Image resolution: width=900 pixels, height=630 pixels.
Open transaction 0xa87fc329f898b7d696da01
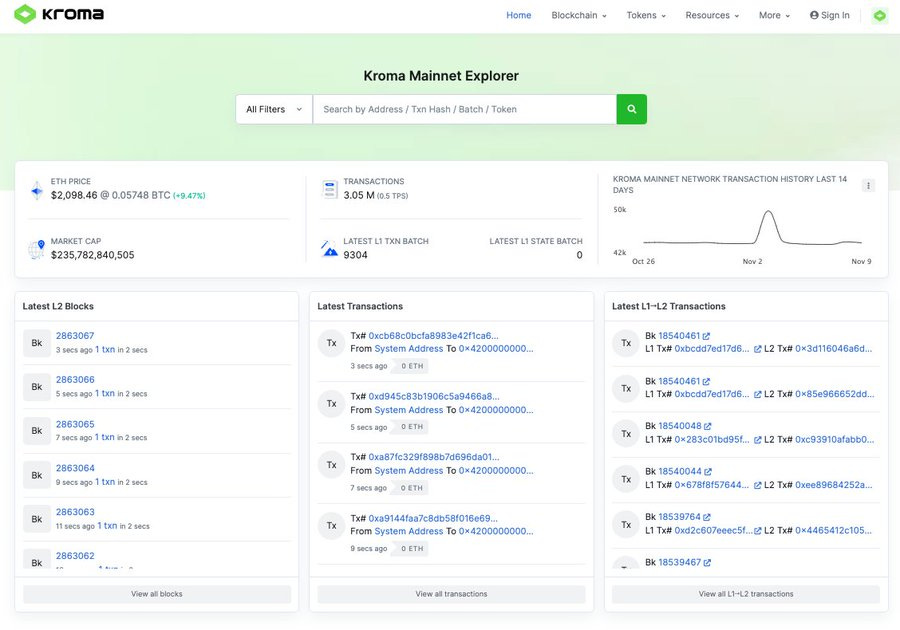tap(434, 457)
